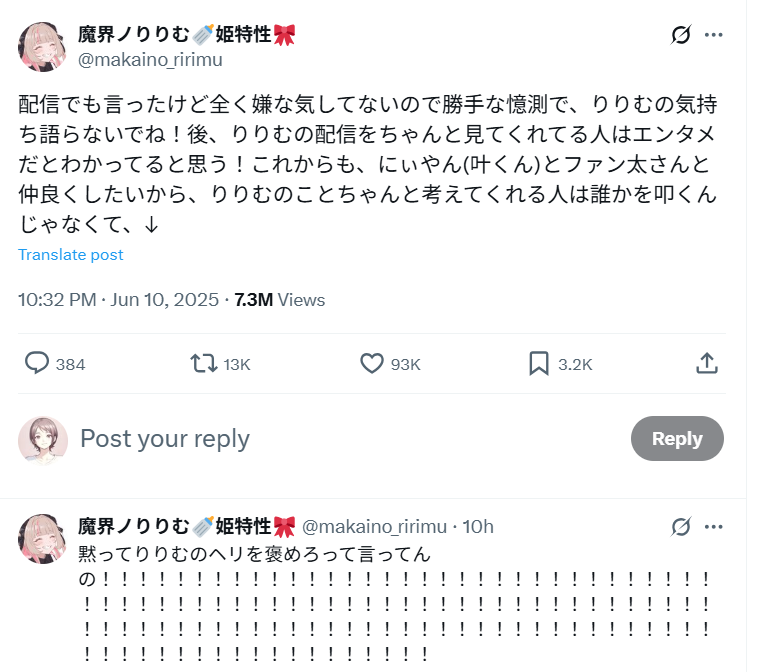Click the reply bubble icon showing 384

(37, 363)
